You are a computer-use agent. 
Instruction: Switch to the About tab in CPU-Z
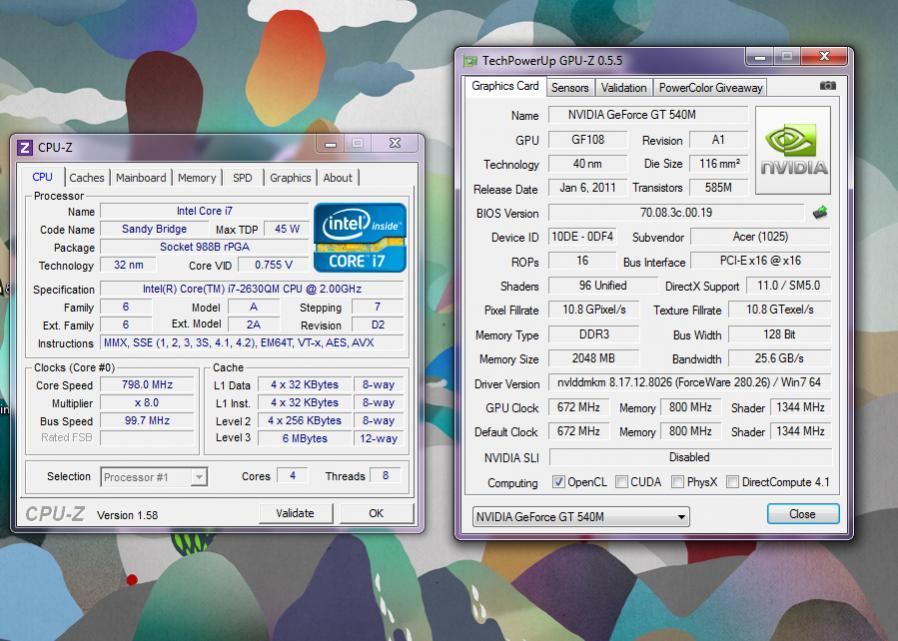click(337, 178)
